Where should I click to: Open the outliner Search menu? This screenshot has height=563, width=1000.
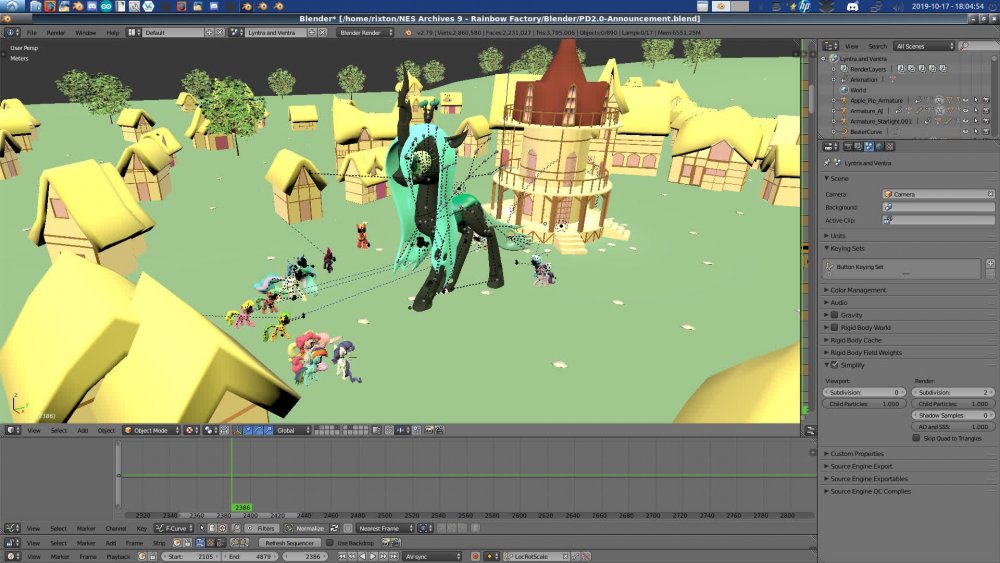878,46
